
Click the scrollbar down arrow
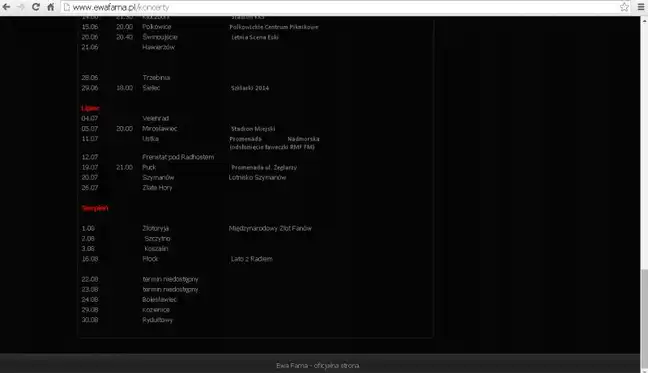(644, 370)
